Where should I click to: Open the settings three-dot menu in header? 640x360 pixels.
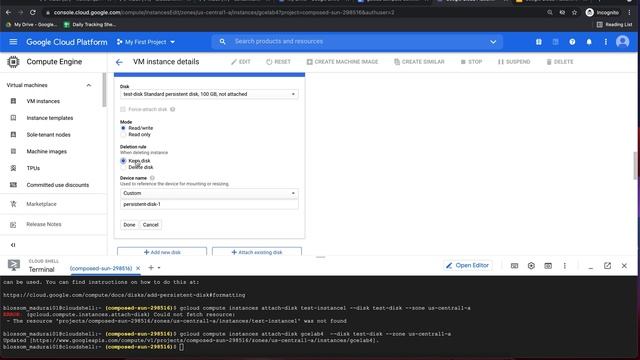click(x=606, y=42)
